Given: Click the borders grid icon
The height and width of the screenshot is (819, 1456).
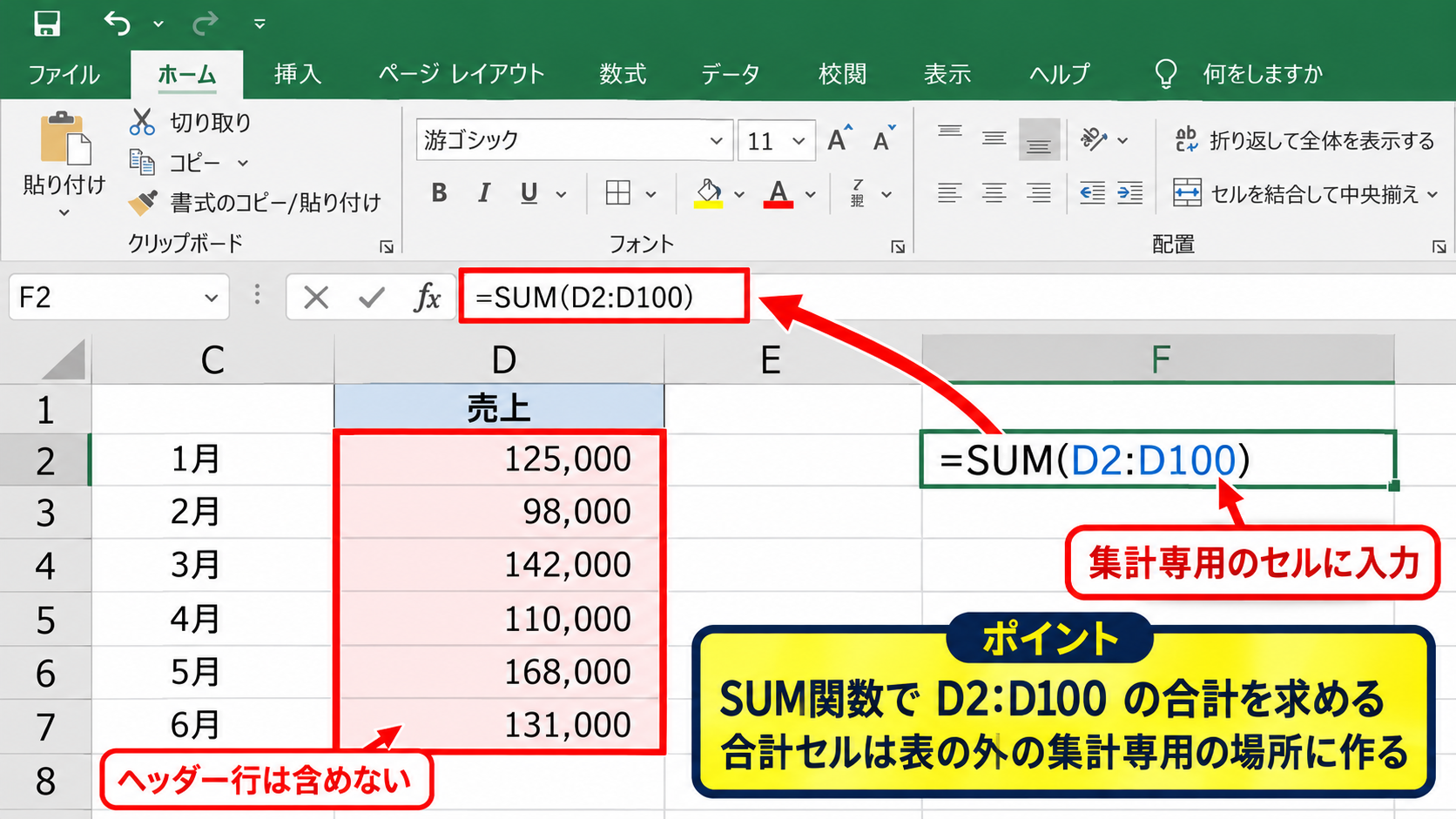Looking at the screenshot, I should pos(618,193).
